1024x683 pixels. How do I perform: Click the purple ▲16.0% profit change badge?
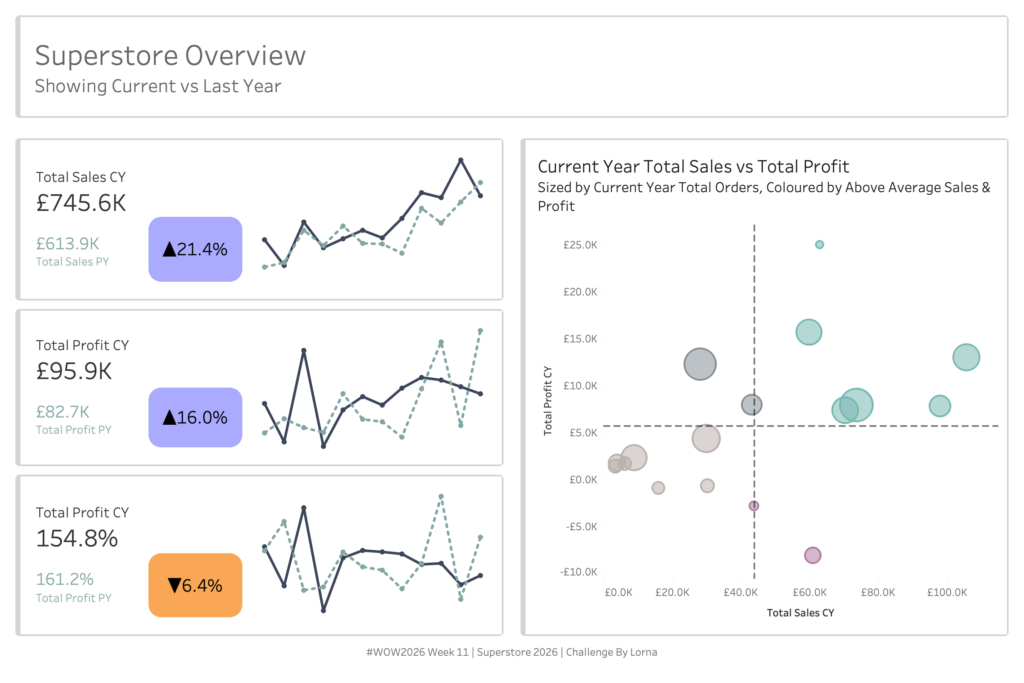click(195, 417)
